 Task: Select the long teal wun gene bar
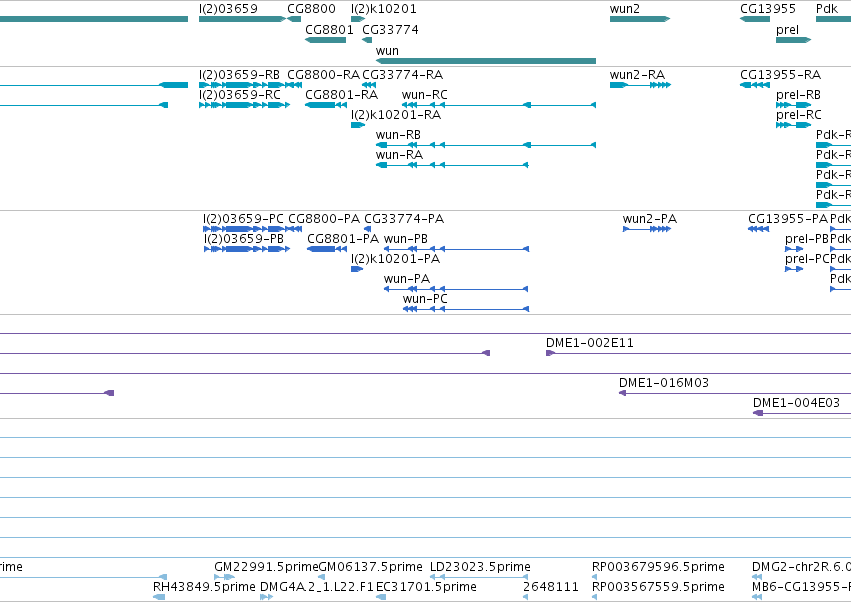(486, 61)
